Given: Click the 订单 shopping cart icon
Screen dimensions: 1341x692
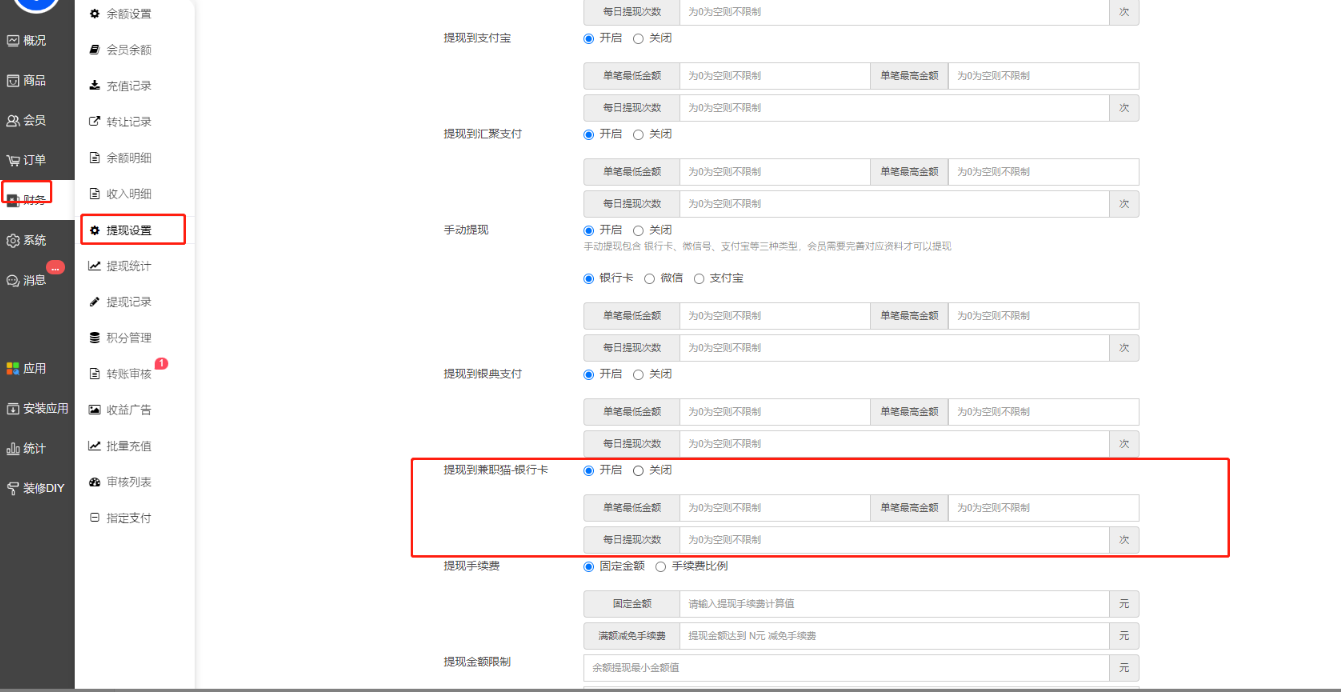Looking at the screenshot, I should pyautogui.click(x=13, y=161).
